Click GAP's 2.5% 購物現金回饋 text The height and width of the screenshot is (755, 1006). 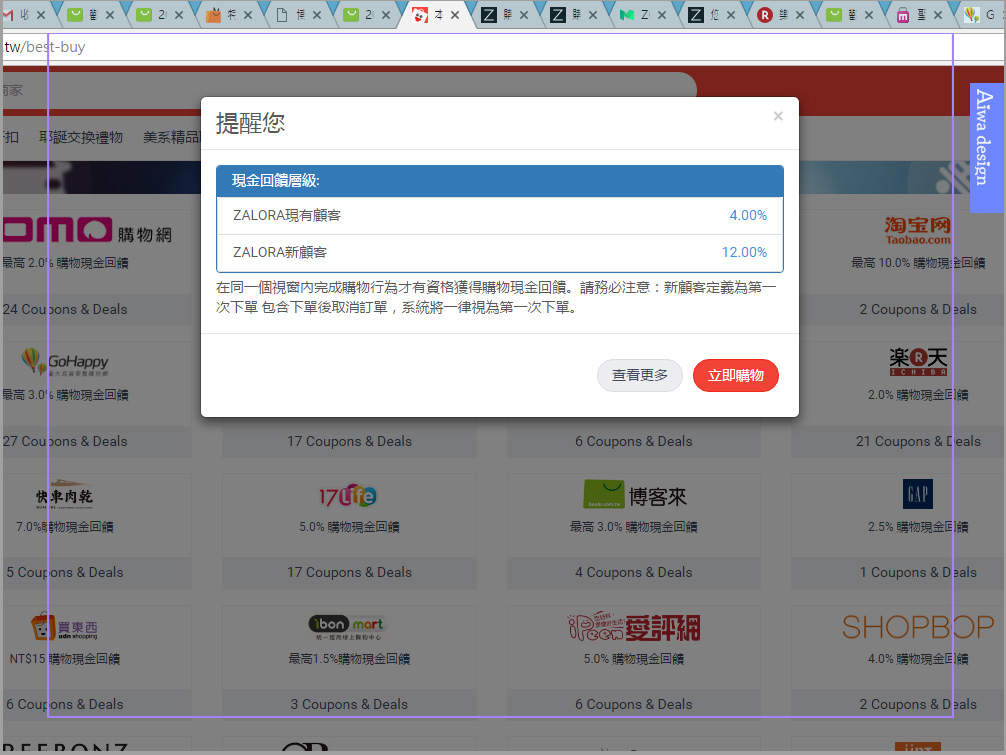[917, 527]
